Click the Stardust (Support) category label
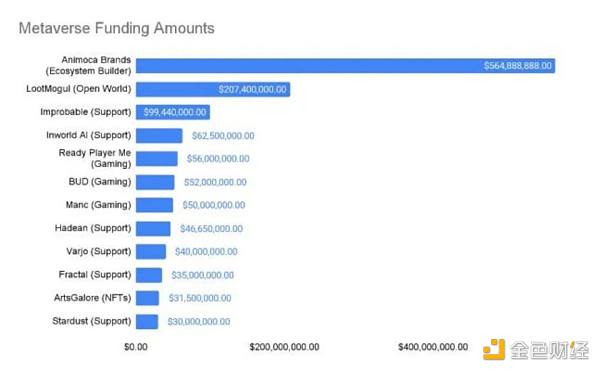This screenshot has width=600, height=371. [x=92, y=321]
